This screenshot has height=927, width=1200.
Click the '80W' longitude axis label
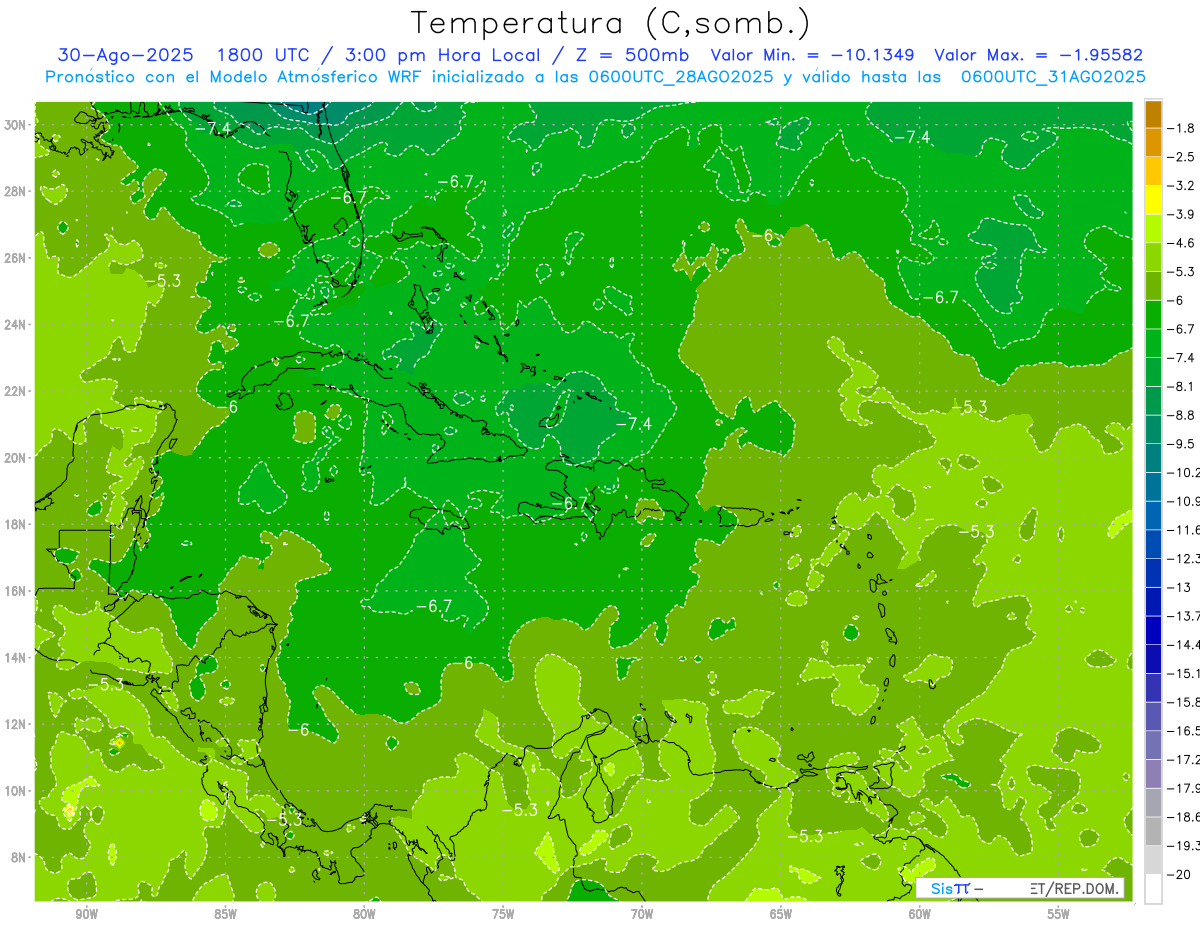(x=364, y=914)
